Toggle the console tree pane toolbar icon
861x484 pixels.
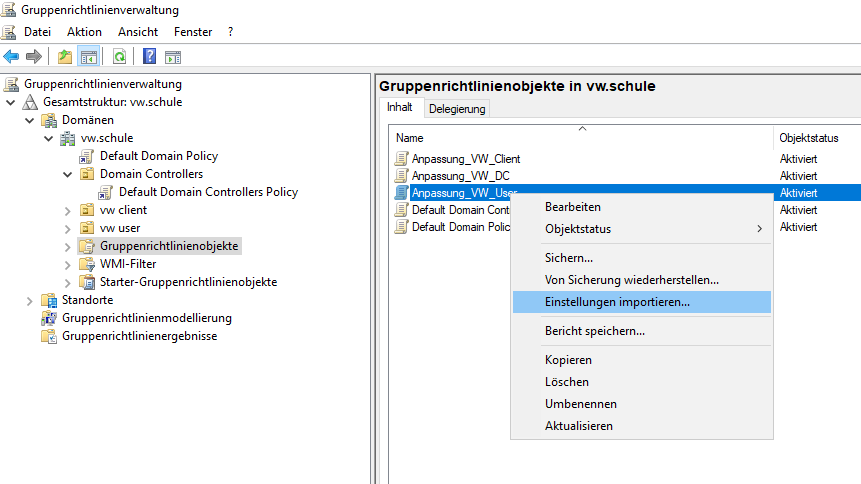(88, 57)
